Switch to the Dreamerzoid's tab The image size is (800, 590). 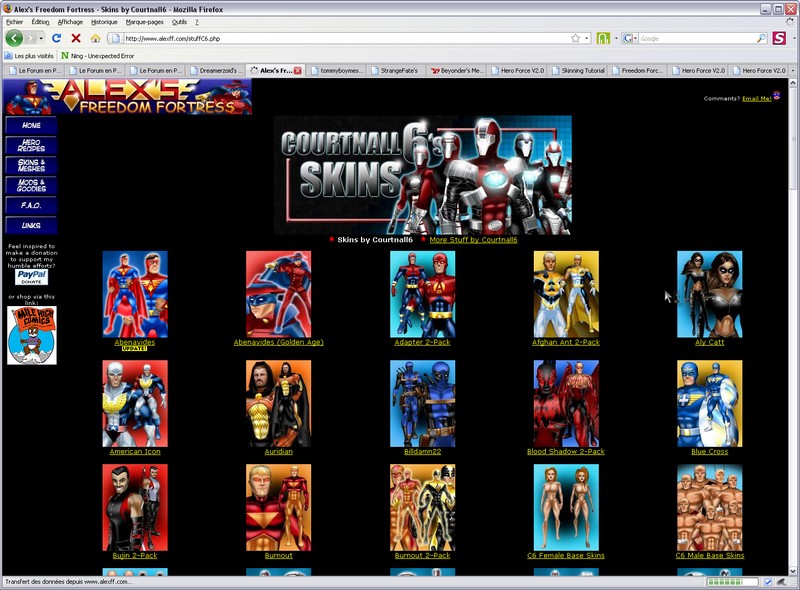[x=216, y=71]
